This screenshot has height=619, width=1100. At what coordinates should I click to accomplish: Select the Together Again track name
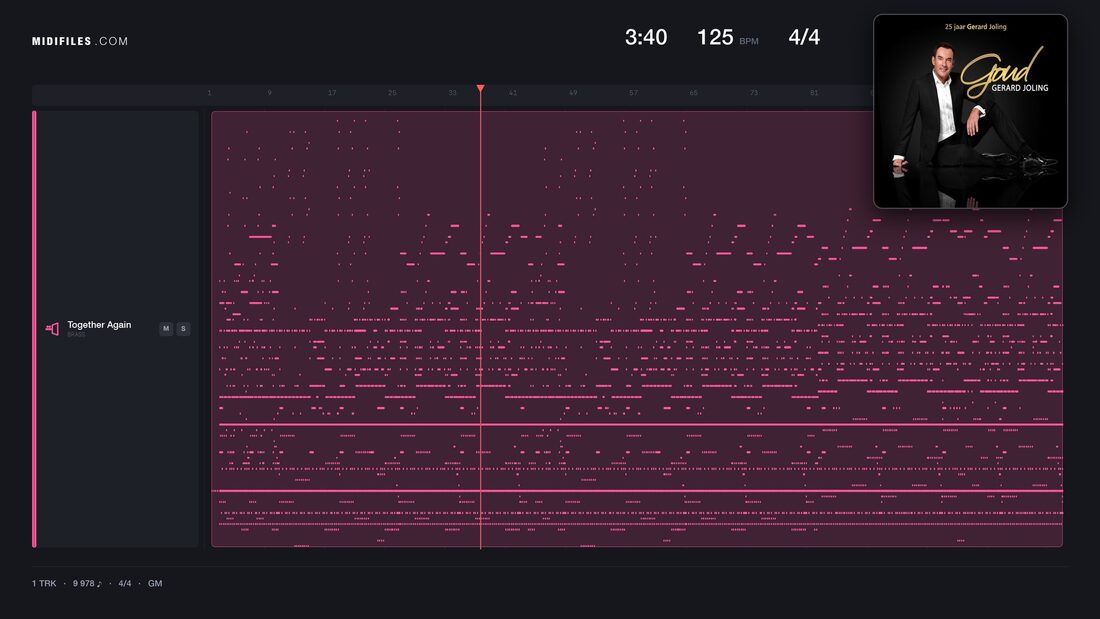99,325
